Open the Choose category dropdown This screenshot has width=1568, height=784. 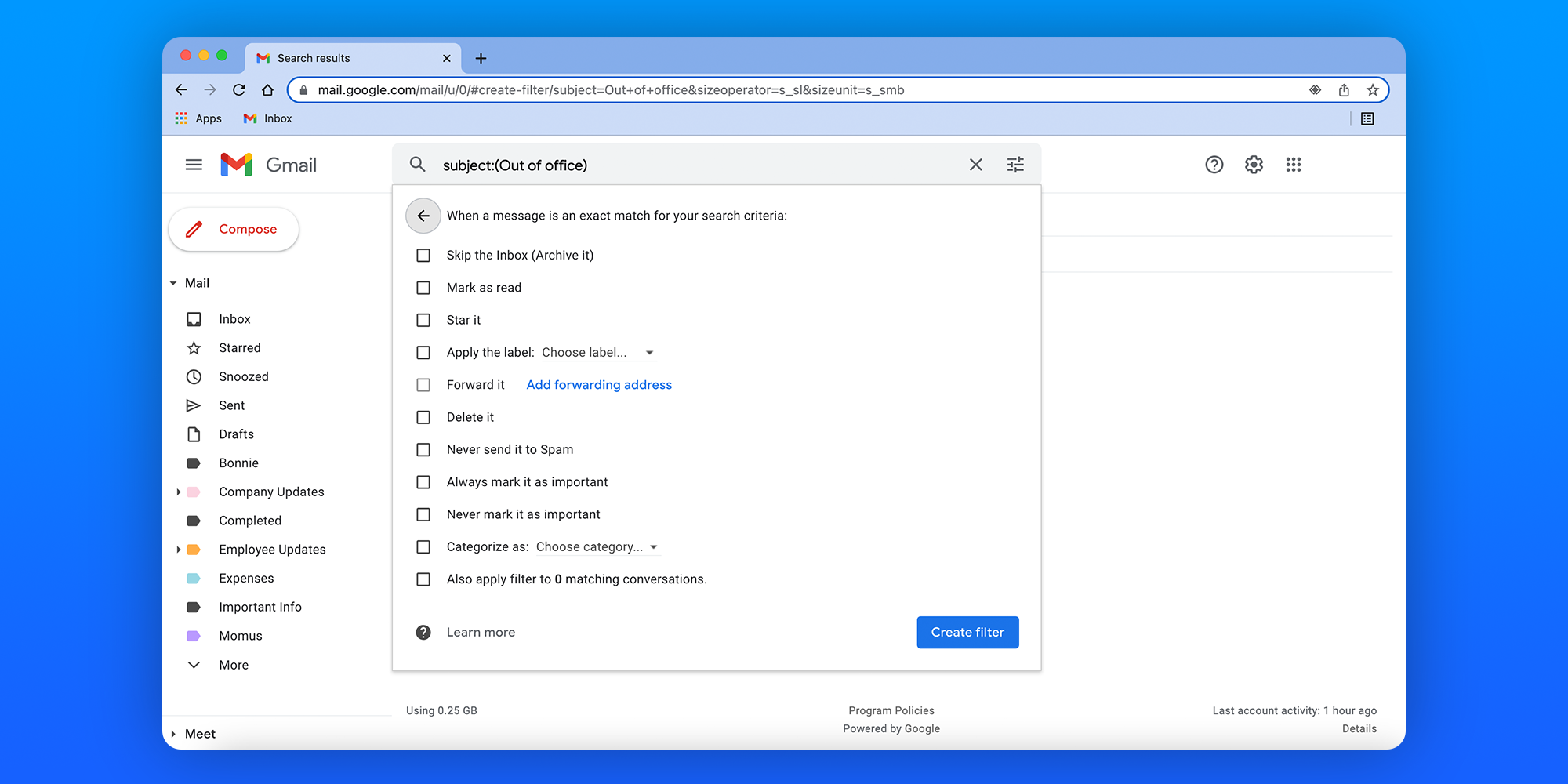tap(597, 547)
